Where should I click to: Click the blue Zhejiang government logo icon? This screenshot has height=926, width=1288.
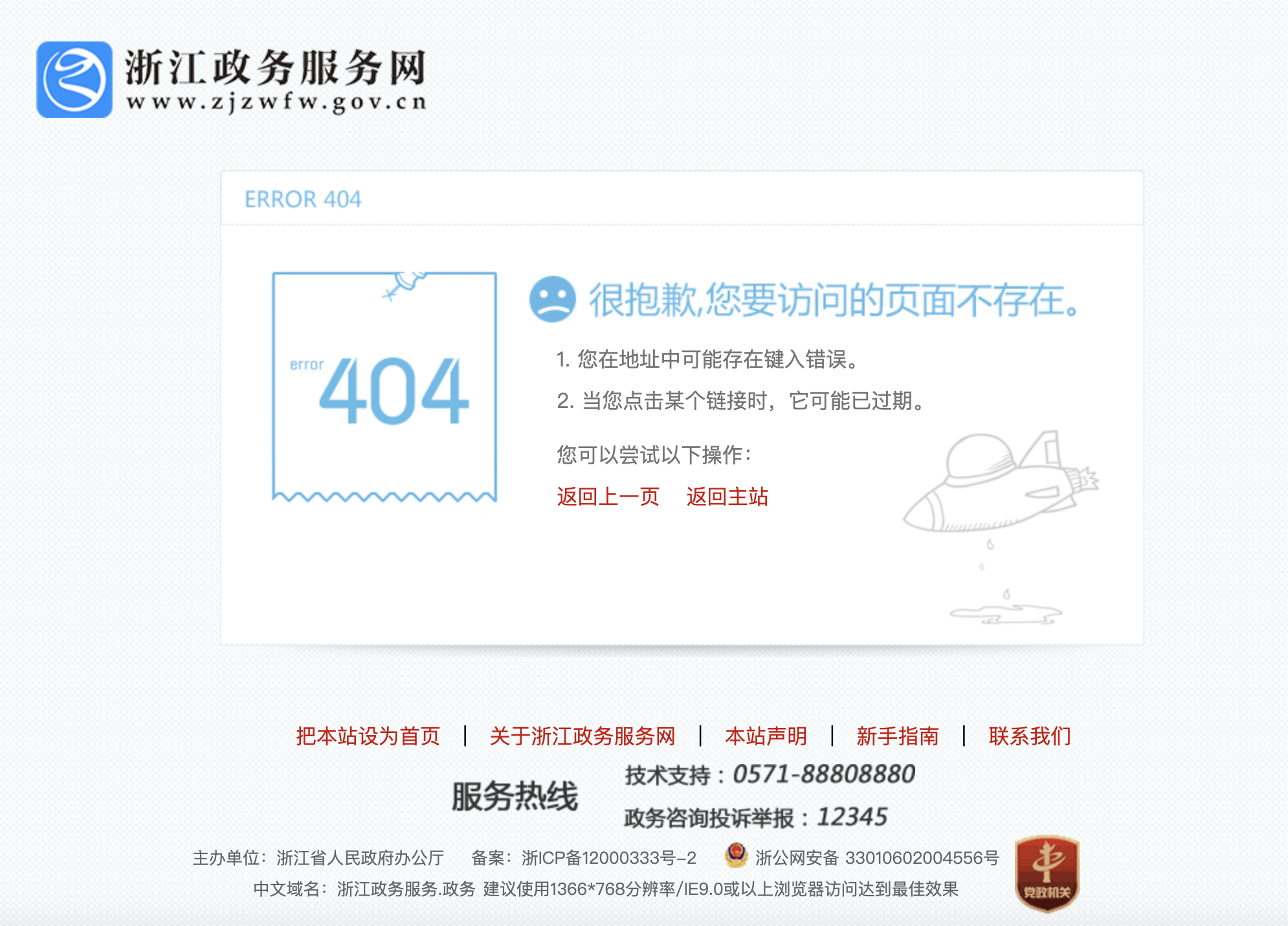74,80
